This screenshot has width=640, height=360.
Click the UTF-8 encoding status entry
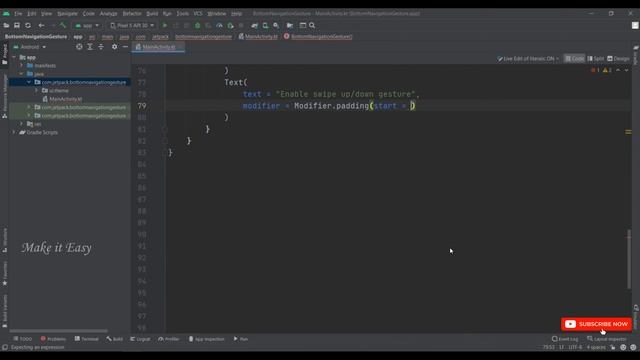[x=575, y=347]
